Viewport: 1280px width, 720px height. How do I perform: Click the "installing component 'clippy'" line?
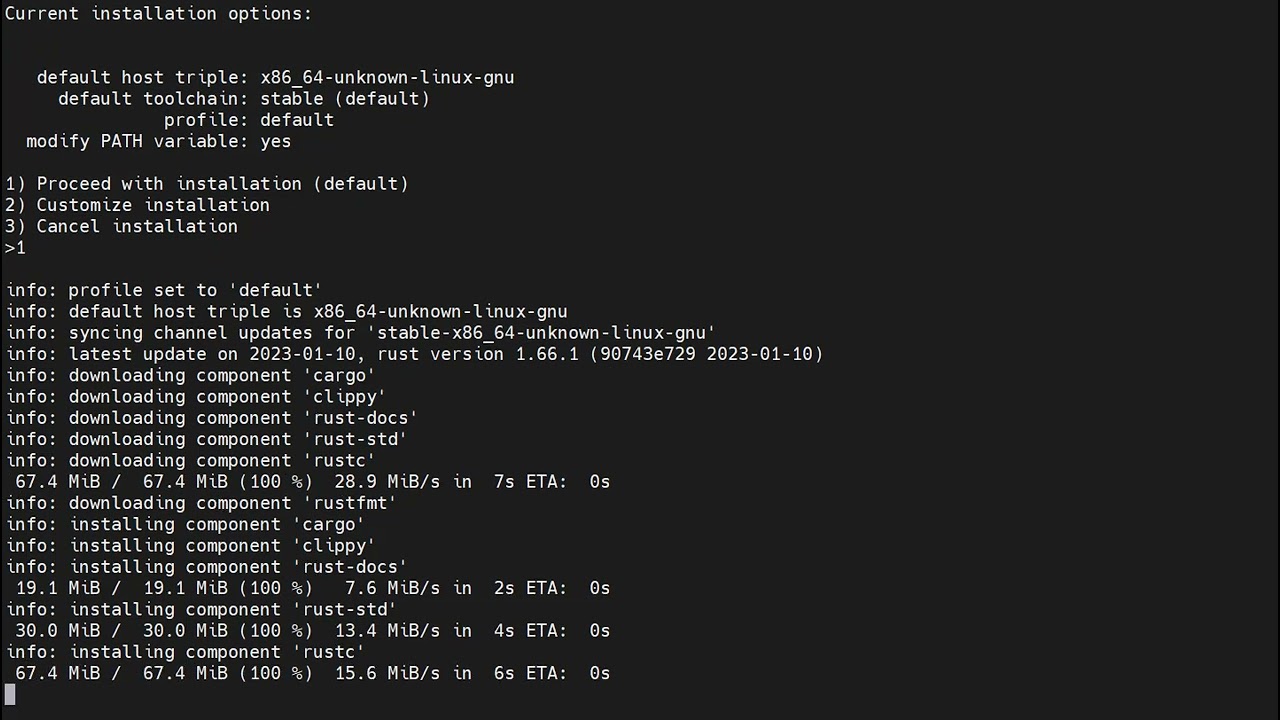(190, 546)
